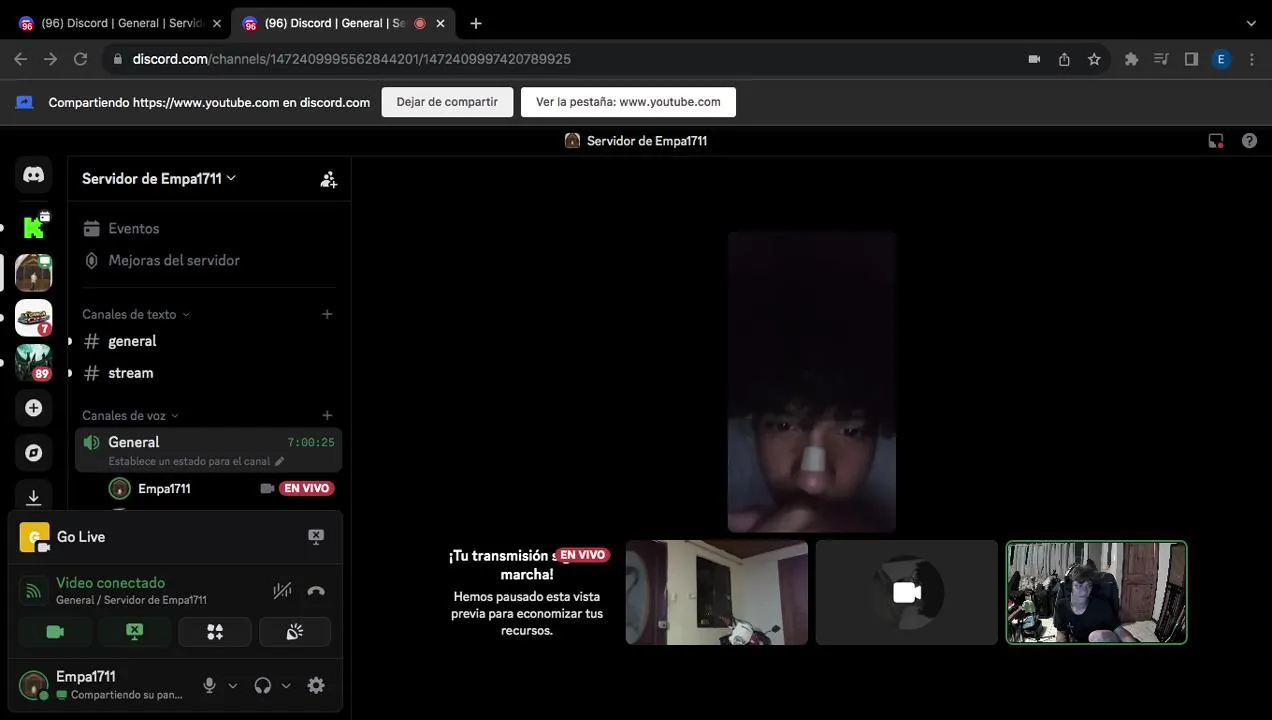Viewport: 1272px width, 720px height.
Task: Click the download apps icon in sidebar
Action: tap(34, 497)
